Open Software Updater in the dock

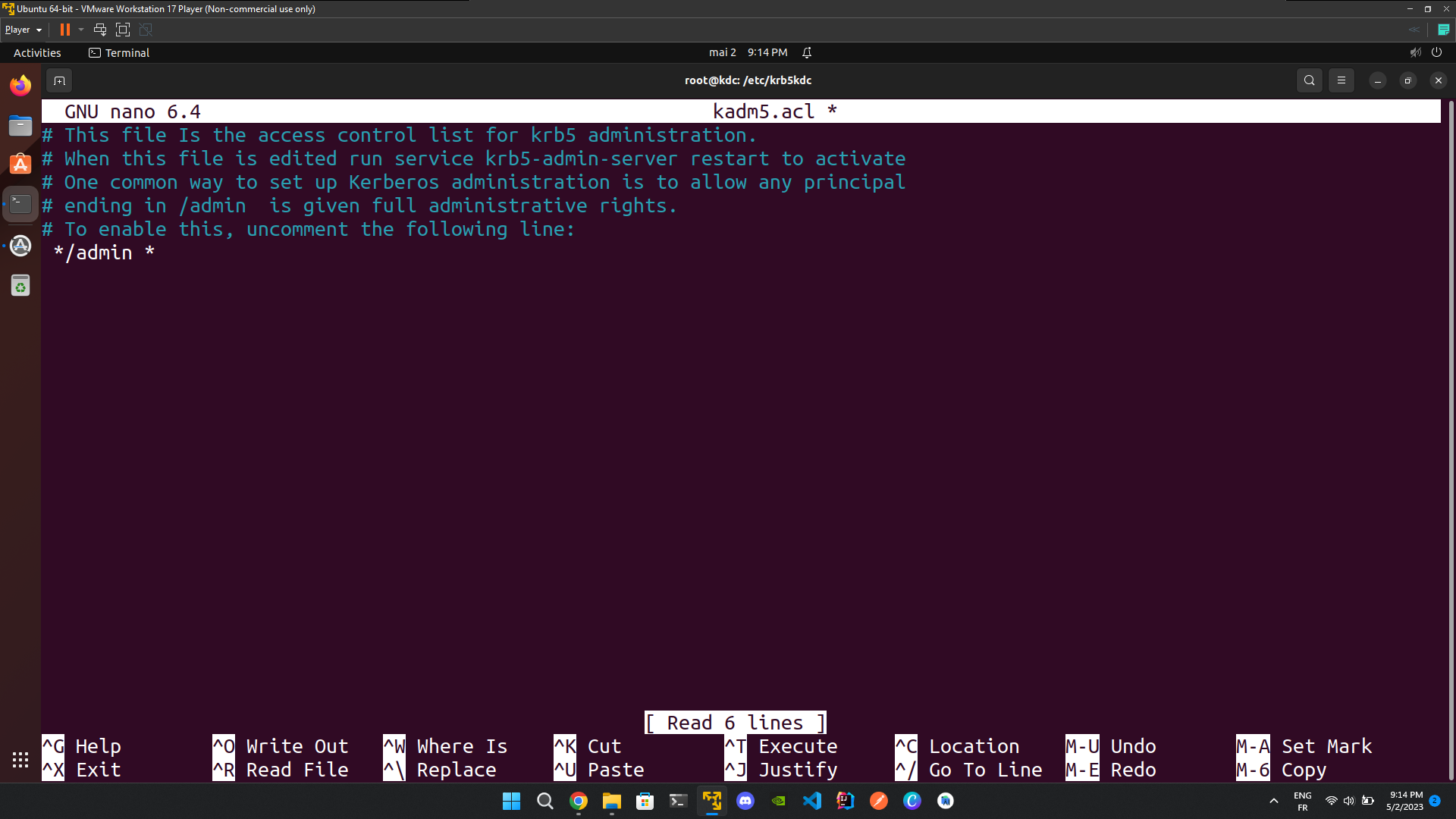(x=20, y=246)
